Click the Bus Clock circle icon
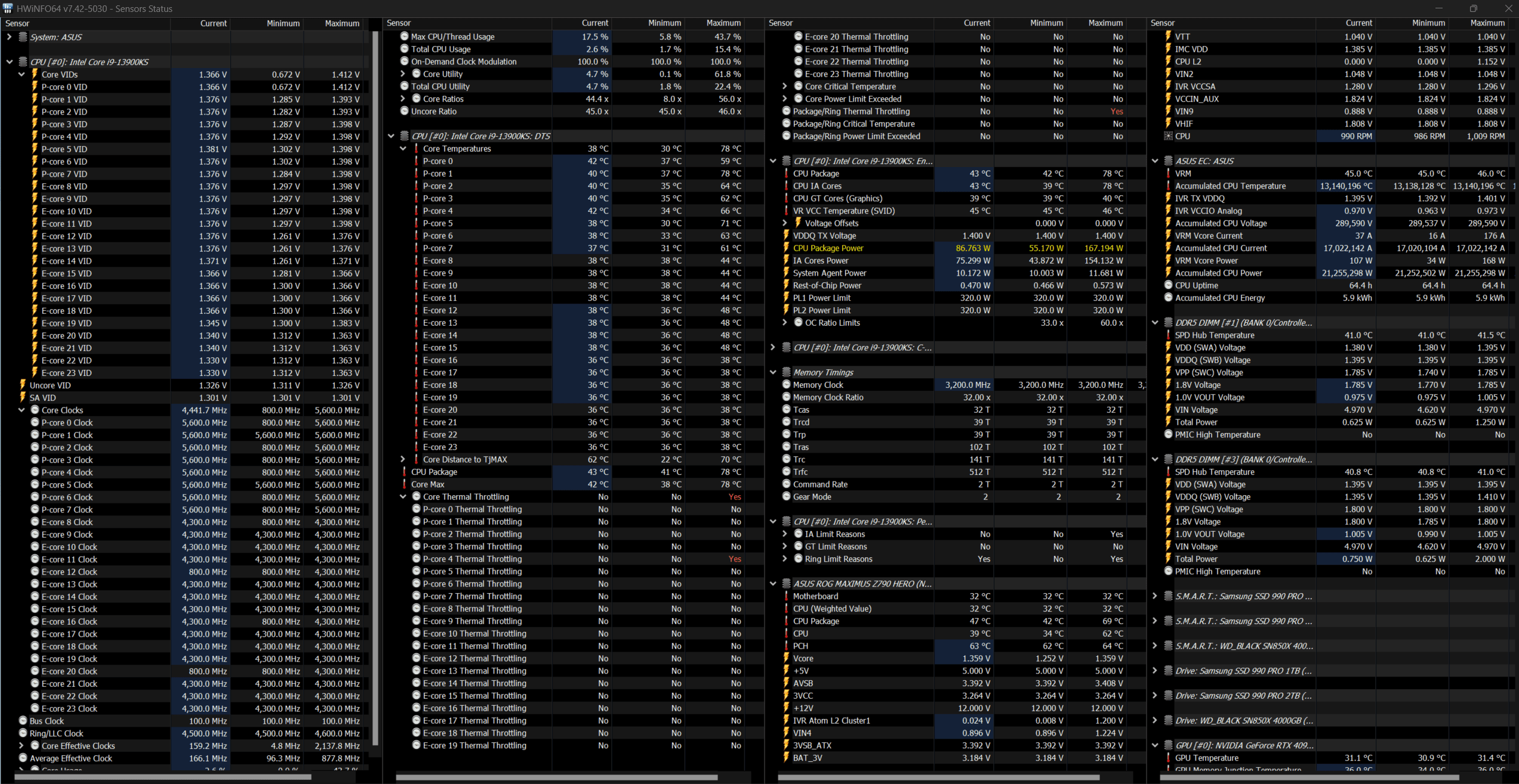 coord(23,721)
